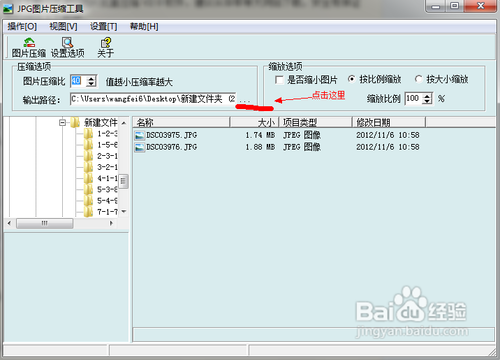500x360 pixels.
Task: Click JPEG 图像 type of DSC03975.JPG
Action: [x=302, y=135]
